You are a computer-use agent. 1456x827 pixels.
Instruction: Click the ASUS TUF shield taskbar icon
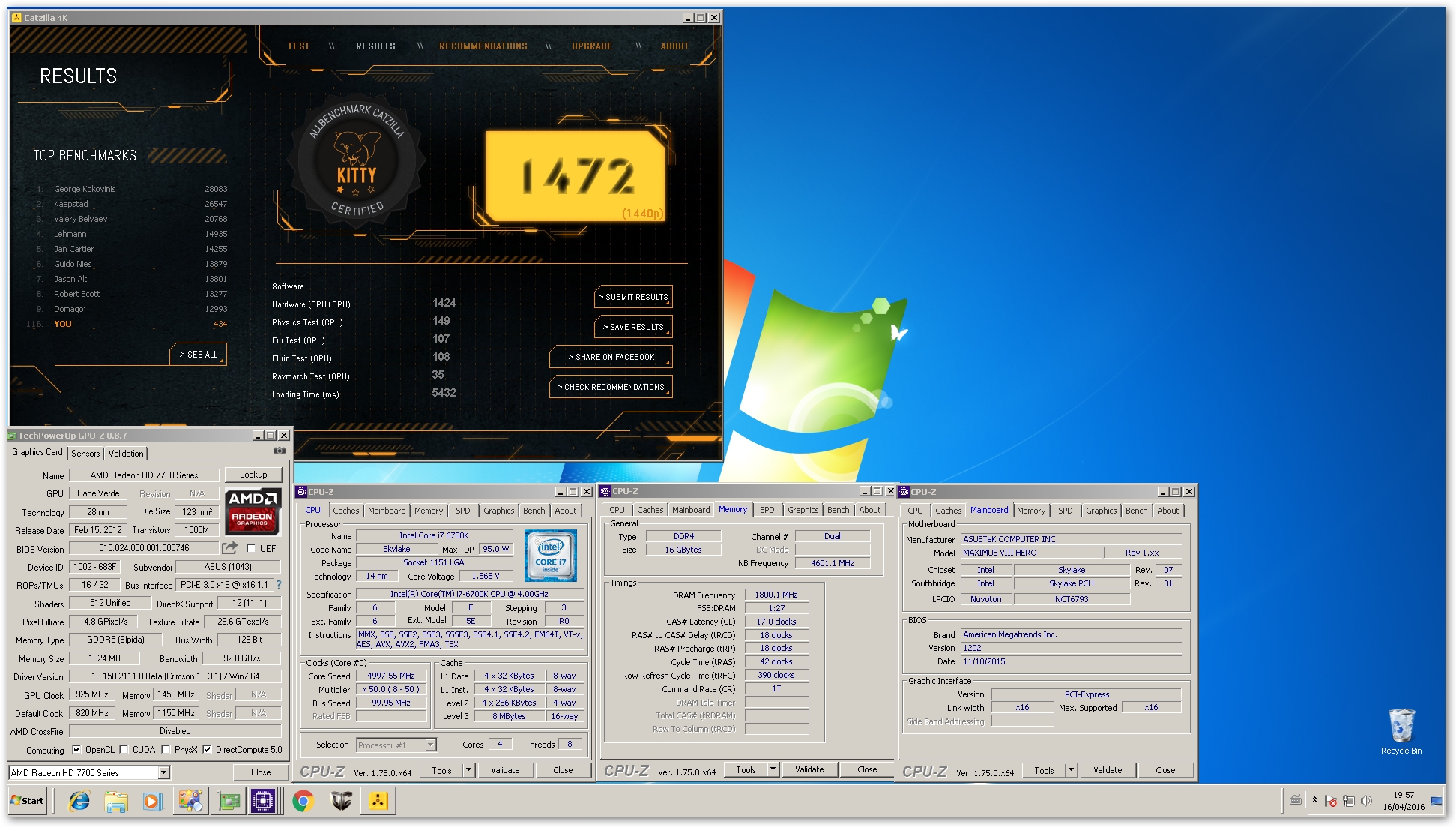point(341,801)
